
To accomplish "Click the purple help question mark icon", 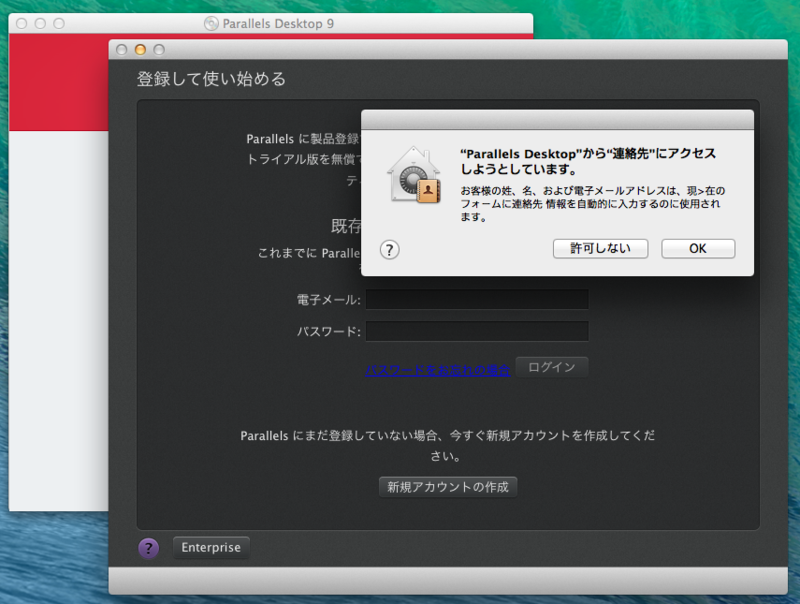I will click(x=150, y=547).
